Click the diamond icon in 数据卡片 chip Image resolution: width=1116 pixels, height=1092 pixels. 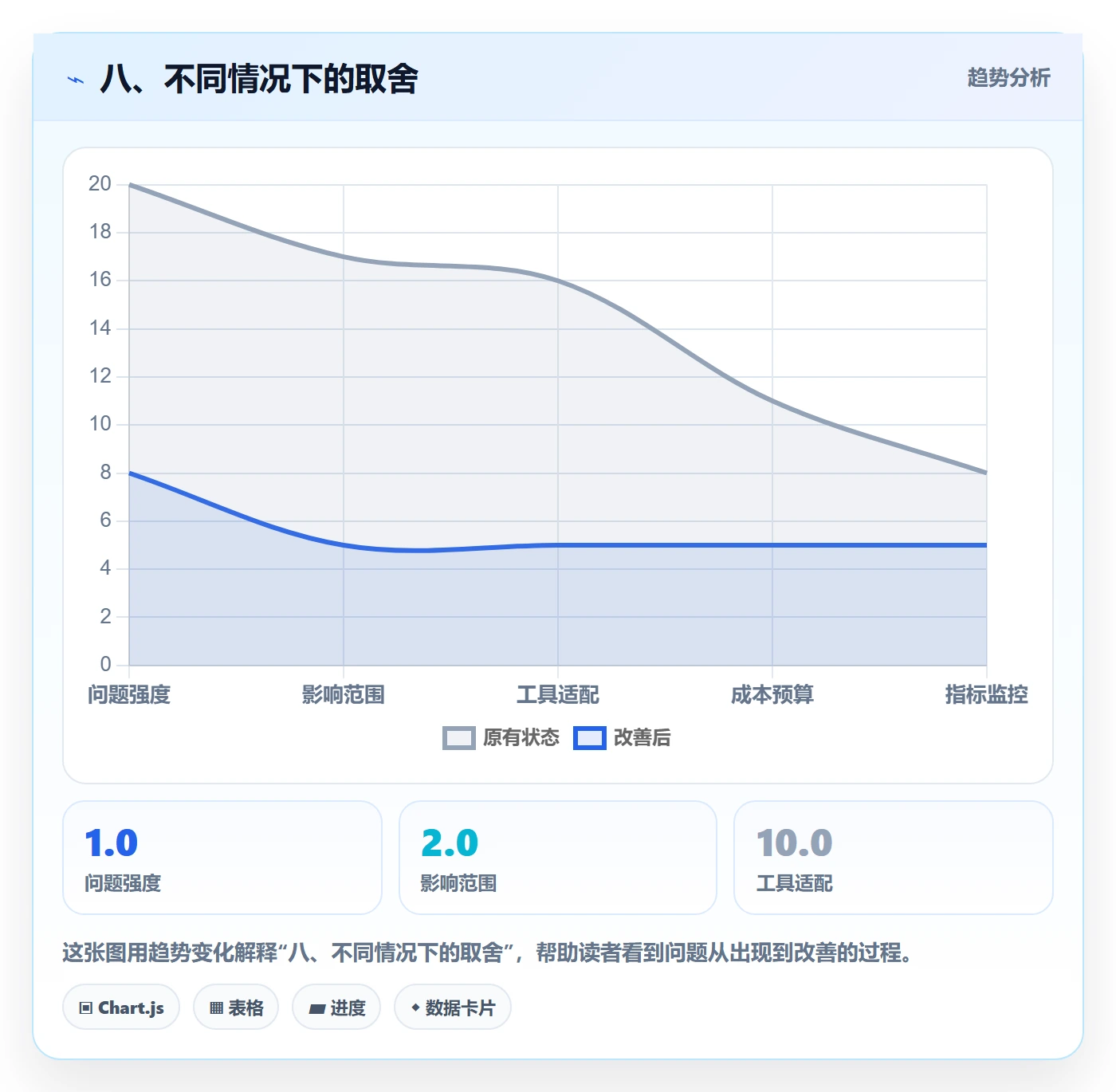(x=415, y=1008)
